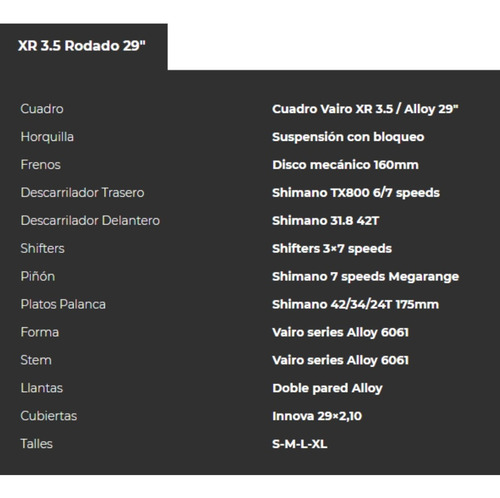500x498 pixels.
Task: Select the XR 3.5 Rodado 29" tab
Action: [82, 46]
